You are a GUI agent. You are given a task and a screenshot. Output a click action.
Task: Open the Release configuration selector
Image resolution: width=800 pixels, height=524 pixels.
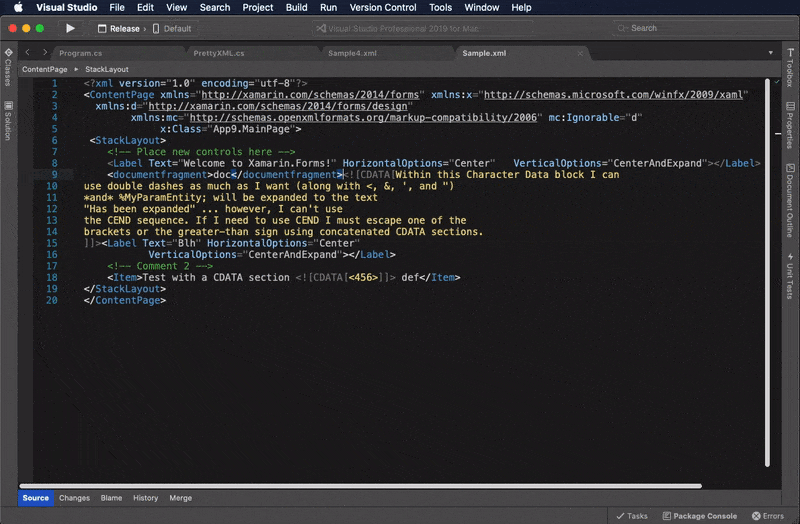pyautogui.click(x=119, y=29)
